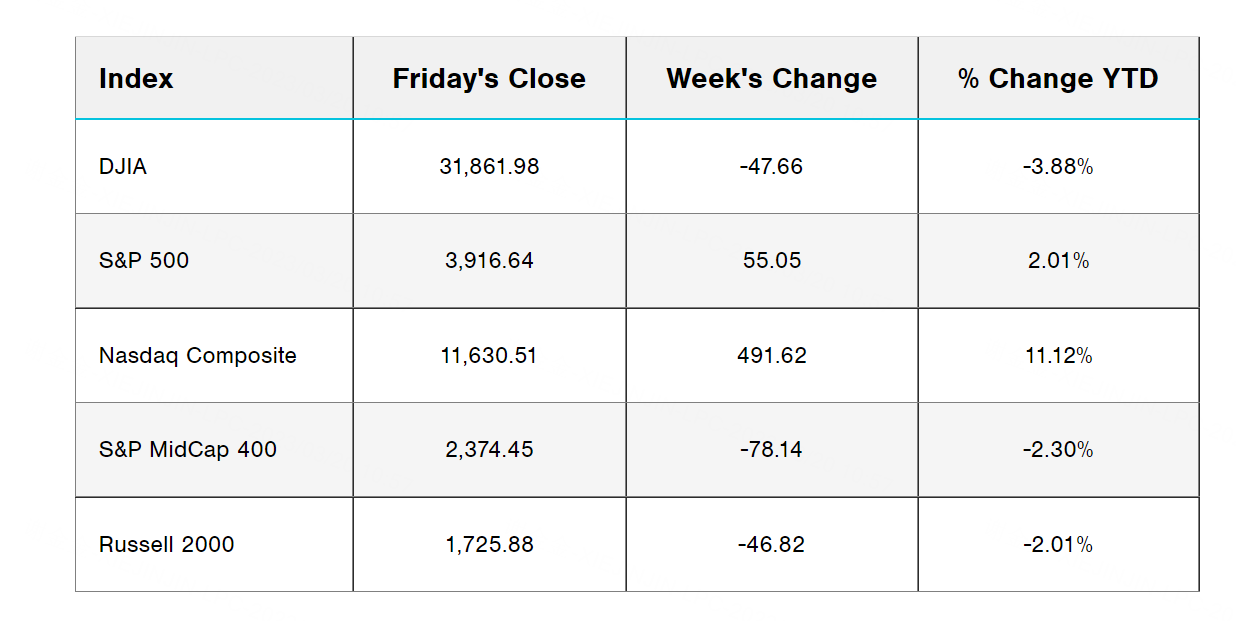Click the % Change YTD header
Viewport: 1236px width, 621px height.
tap(1058, 79)
